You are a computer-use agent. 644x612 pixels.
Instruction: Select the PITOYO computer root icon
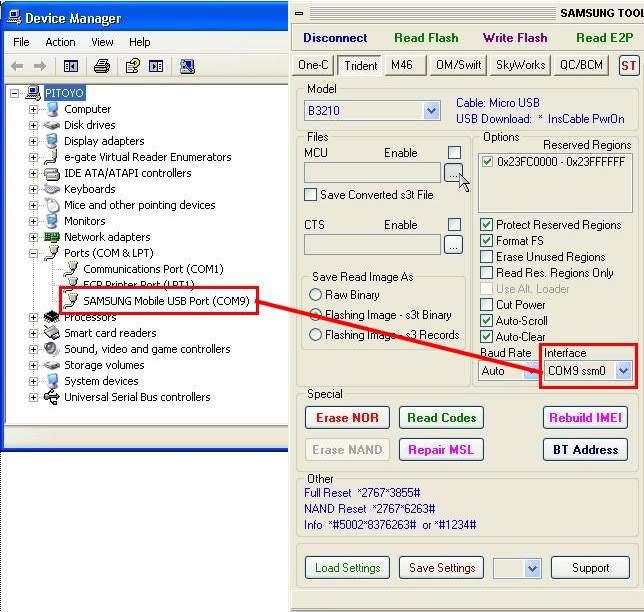coord(33,93)
